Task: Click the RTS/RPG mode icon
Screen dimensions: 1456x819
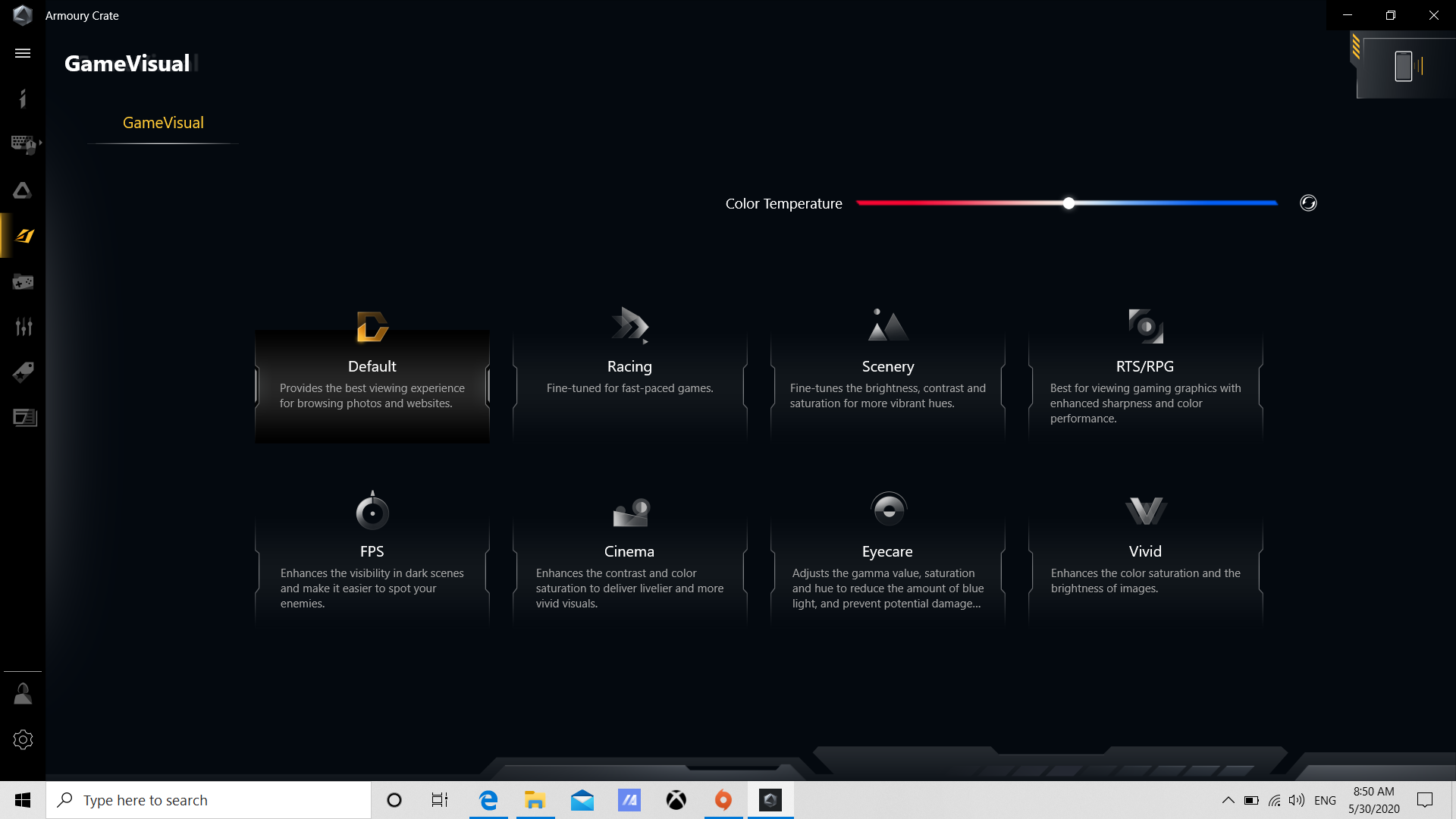Action: [x=1146, y=326]
